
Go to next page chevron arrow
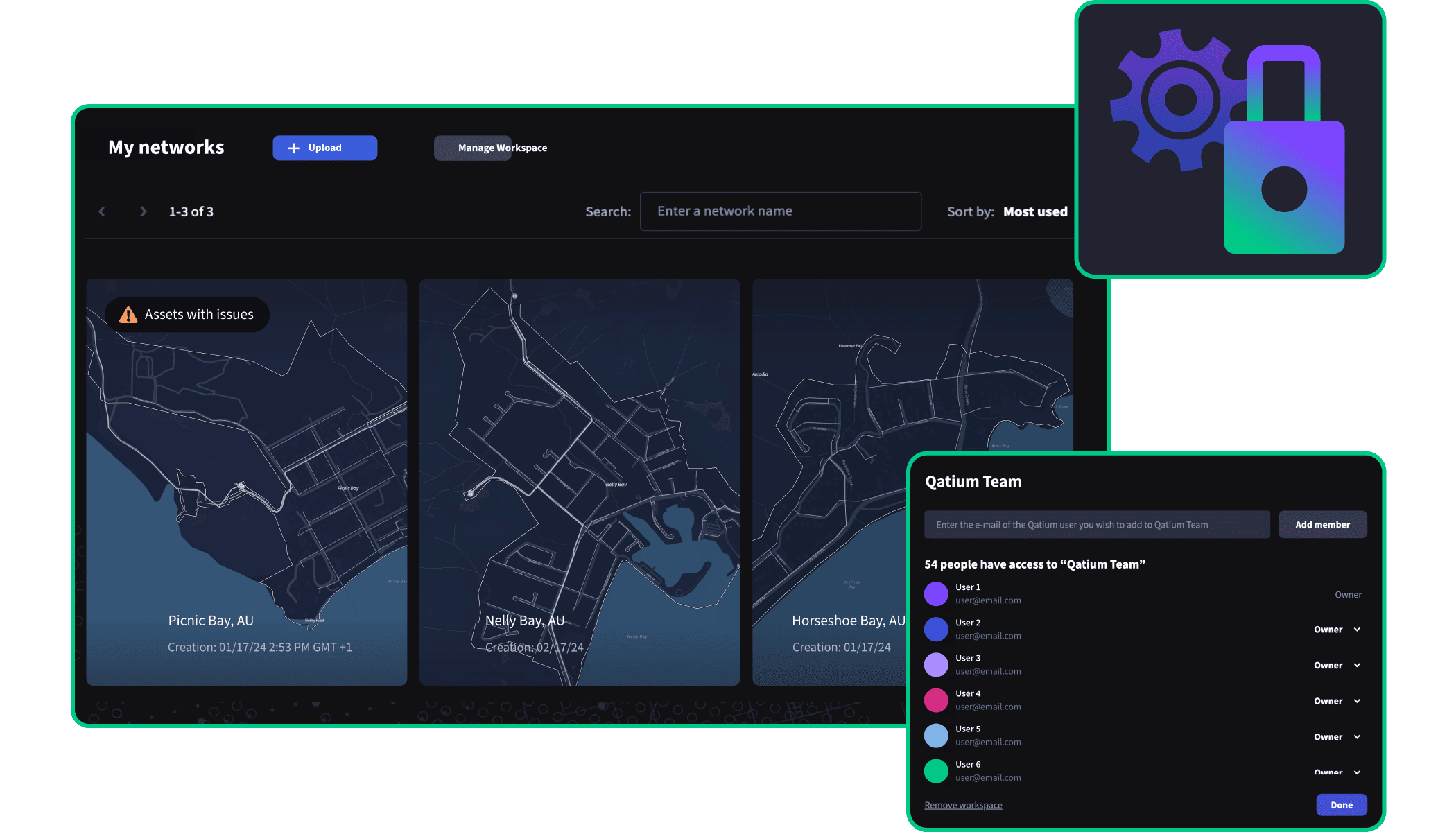tap(144, 211)
